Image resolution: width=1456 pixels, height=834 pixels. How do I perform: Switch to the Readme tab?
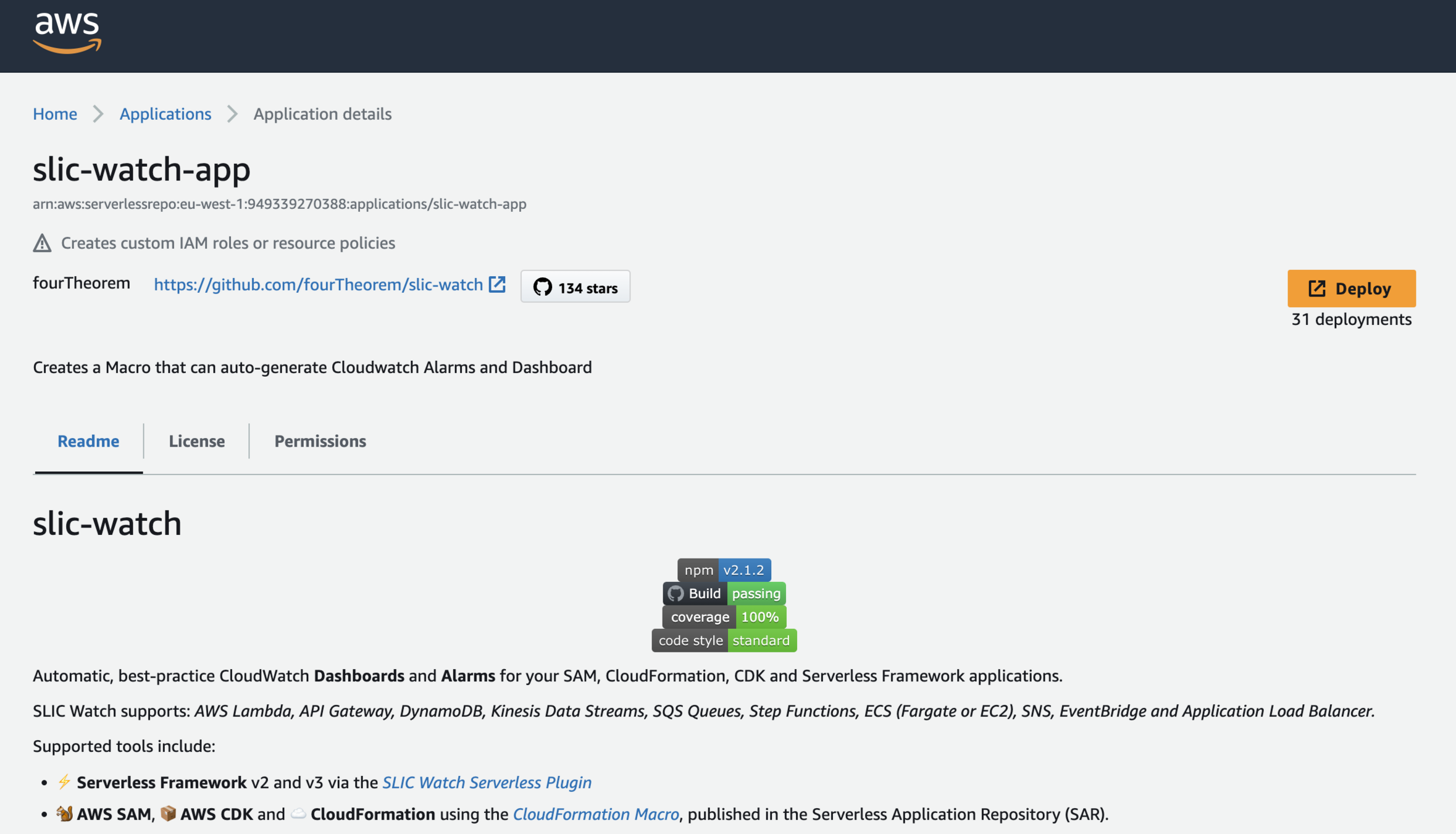88,441
